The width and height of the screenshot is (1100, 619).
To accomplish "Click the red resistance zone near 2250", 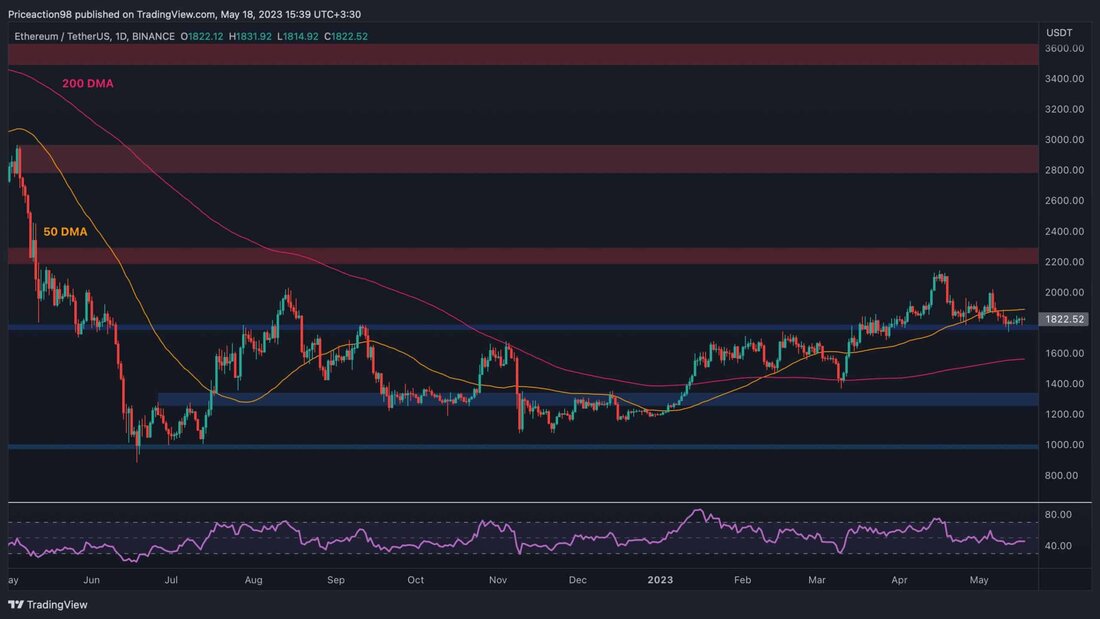I will (x=523, y=256).
